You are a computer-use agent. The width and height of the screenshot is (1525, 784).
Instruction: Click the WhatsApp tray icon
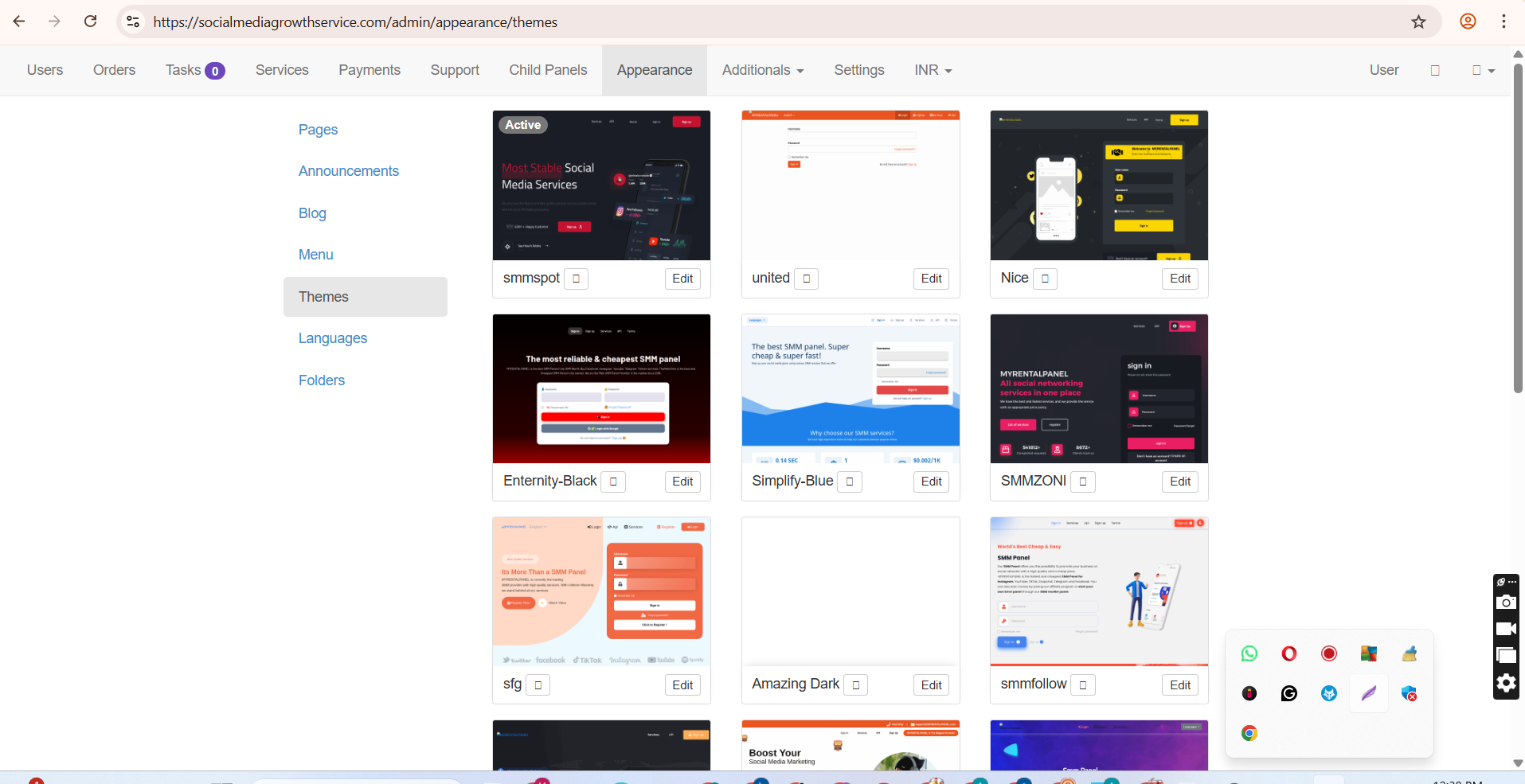pos(1249,653)
